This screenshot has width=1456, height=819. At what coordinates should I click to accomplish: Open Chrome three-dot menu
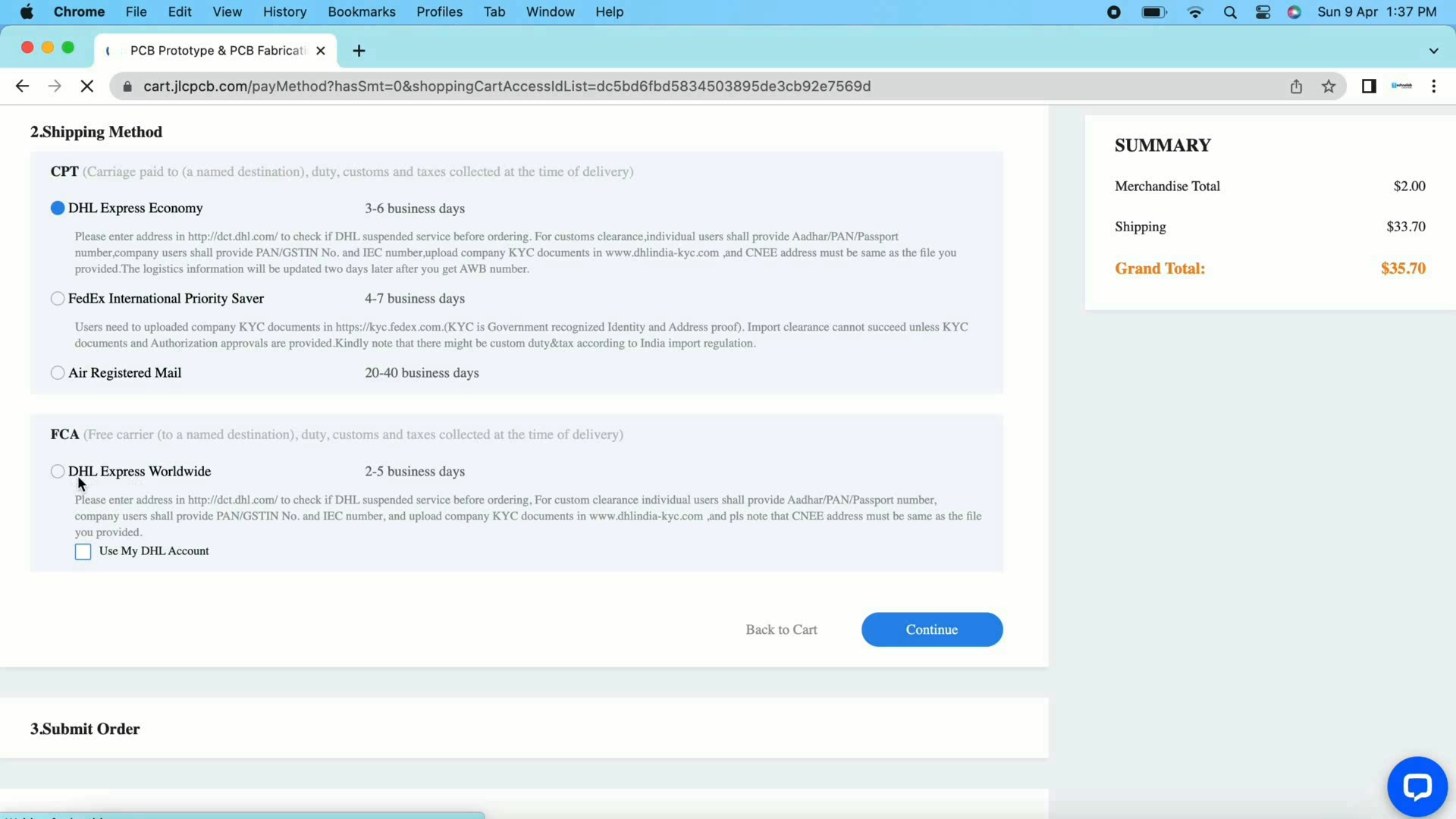tap(1433, 86)
